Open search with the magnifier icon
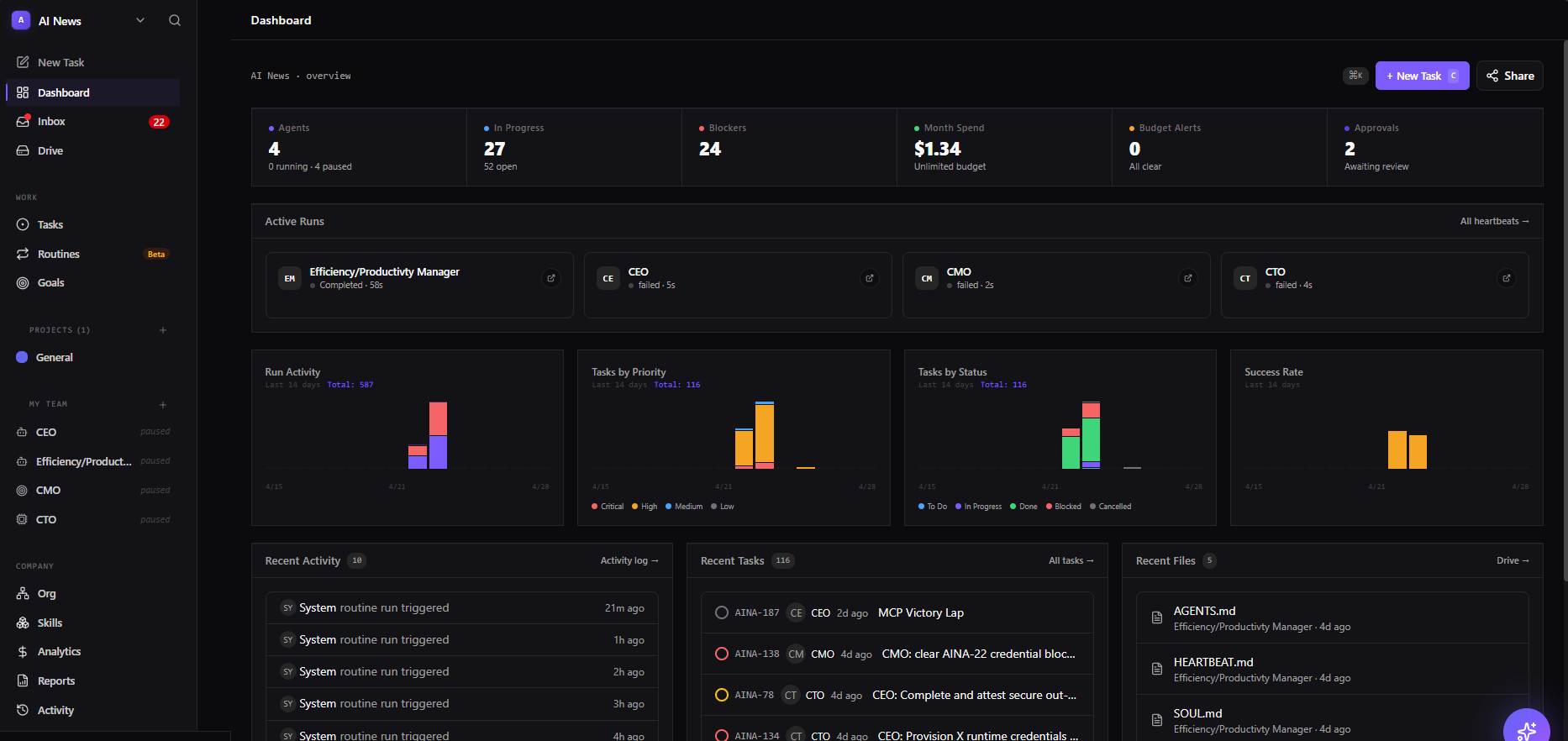This screenshot has height=741, width=1568. [x=175, y=20]
